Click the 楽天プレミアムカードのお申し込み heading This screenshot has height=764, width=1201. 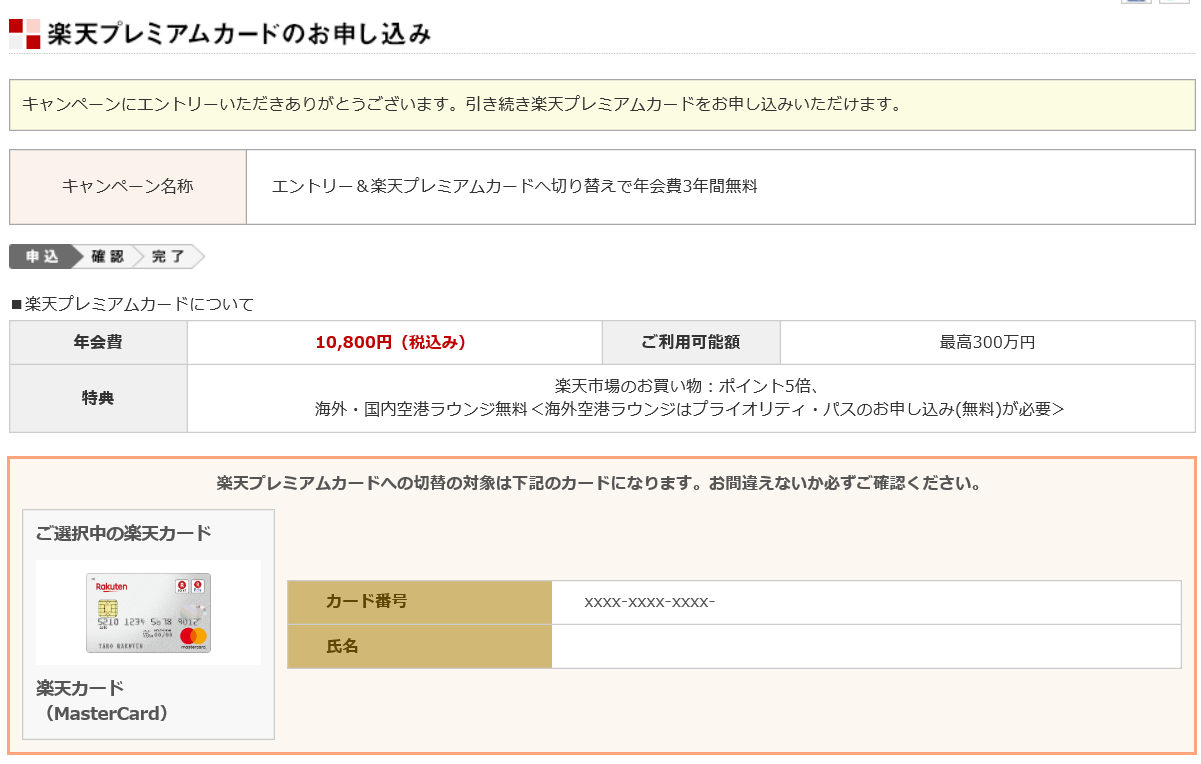pyautogui.click(x=239, y=33)
